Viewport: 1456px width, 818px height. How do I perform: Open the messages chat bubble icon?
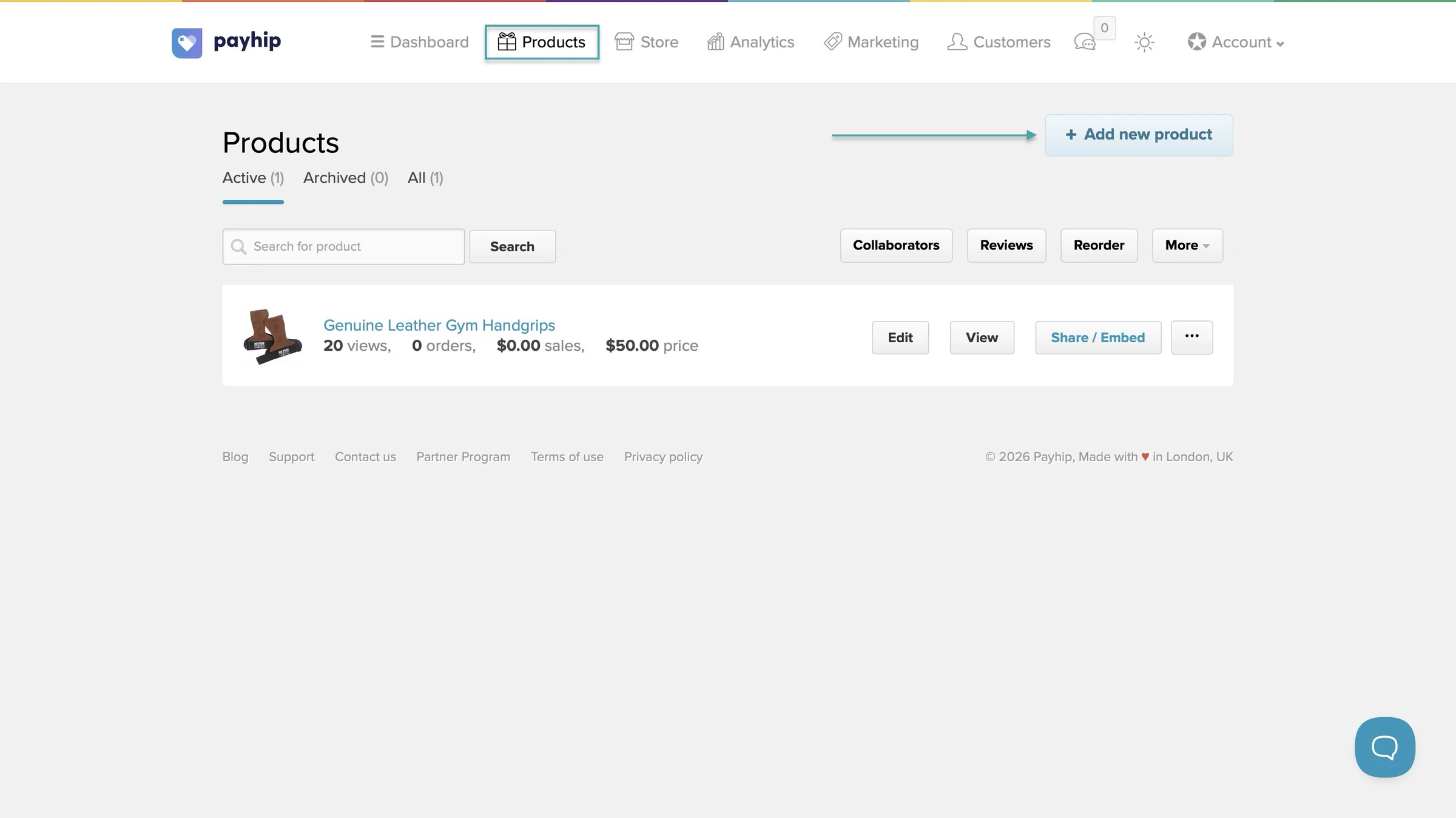1085,42
